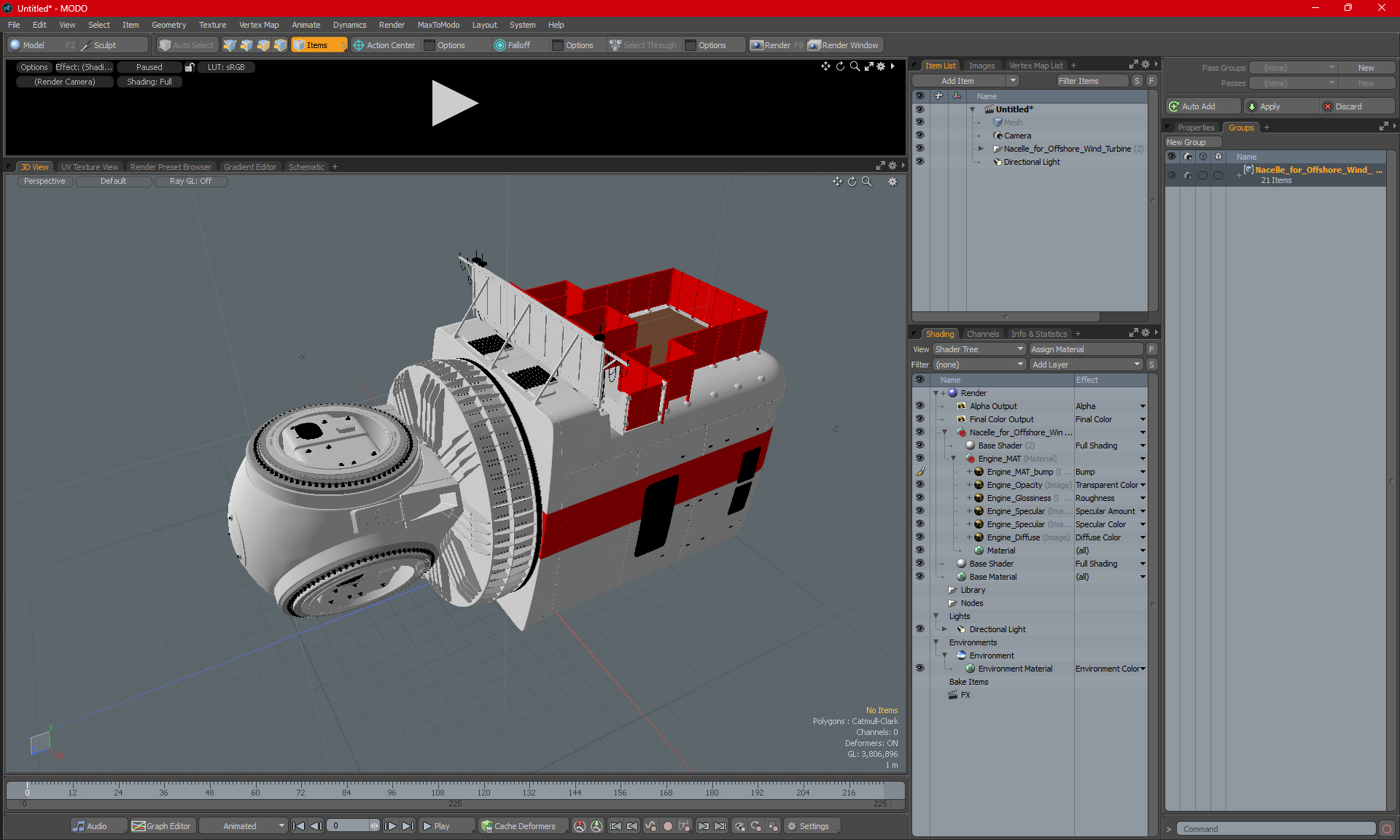Open the Geometry menu
This screenshot has width=1400, height=840.
pyautogui.click(x=168, y=25)
